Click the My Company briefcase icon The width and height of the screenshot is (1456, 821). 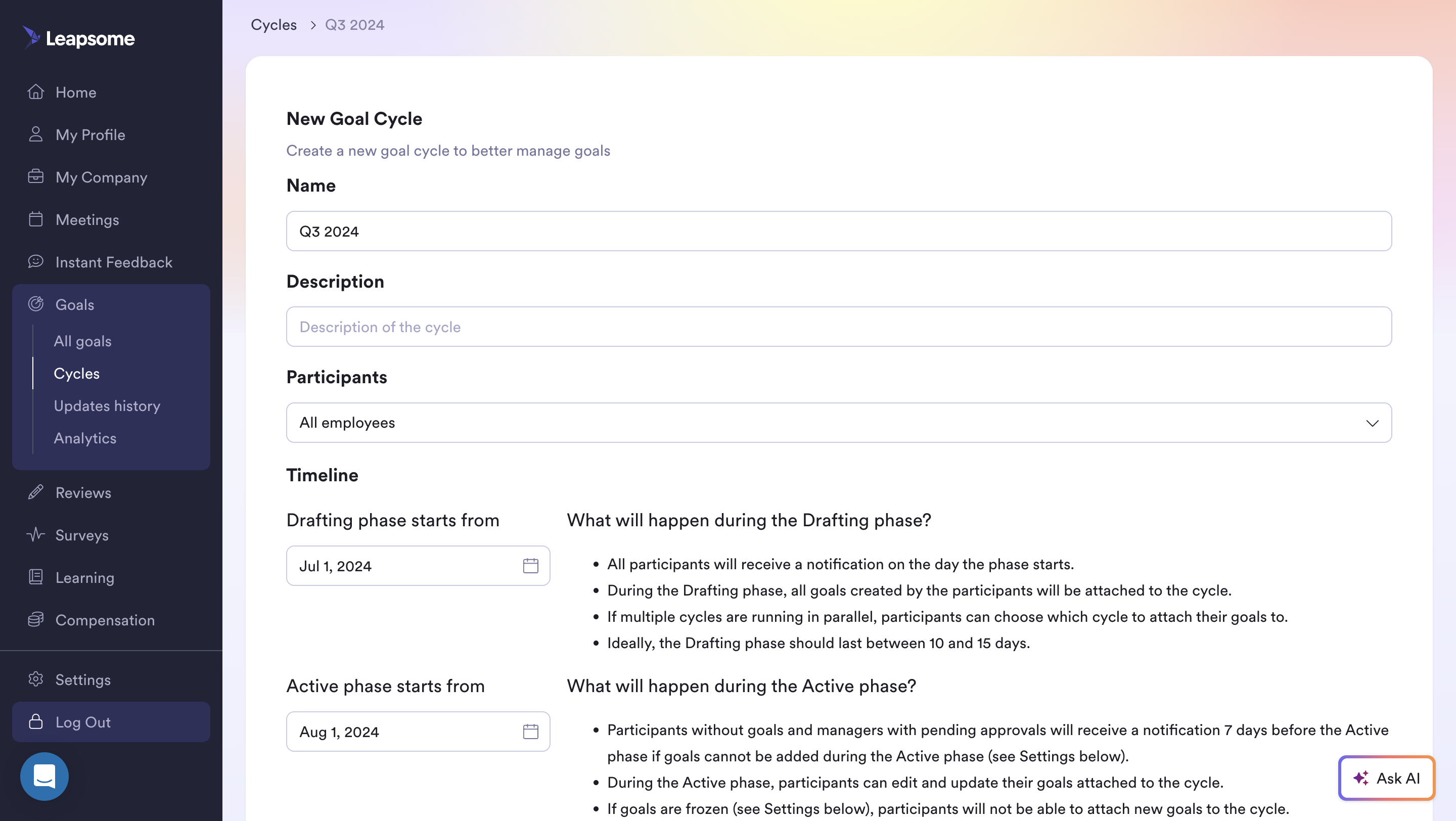[x=35, y=176]
